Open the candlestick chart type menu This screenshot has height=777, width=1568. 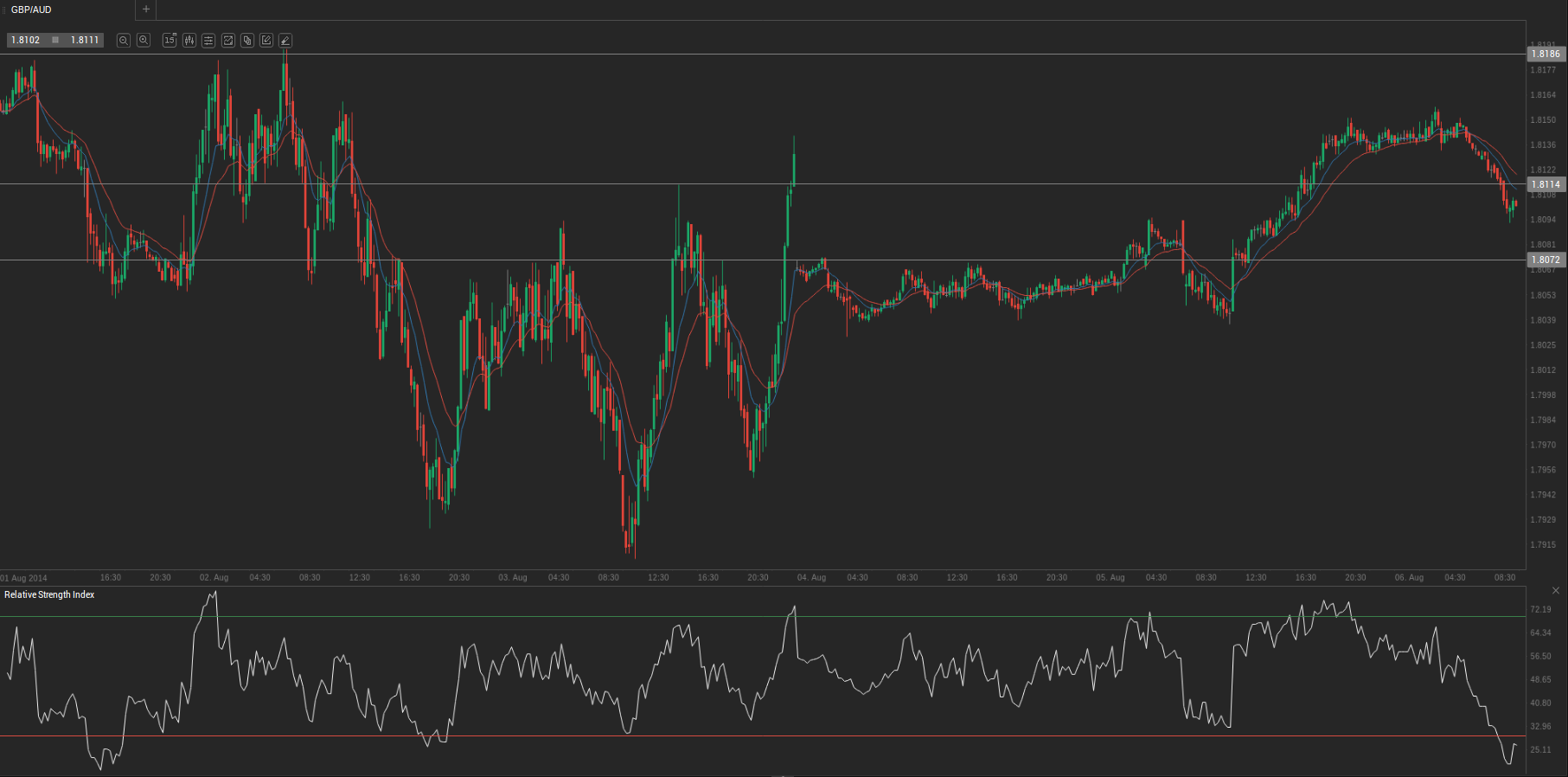click(189, 41)
